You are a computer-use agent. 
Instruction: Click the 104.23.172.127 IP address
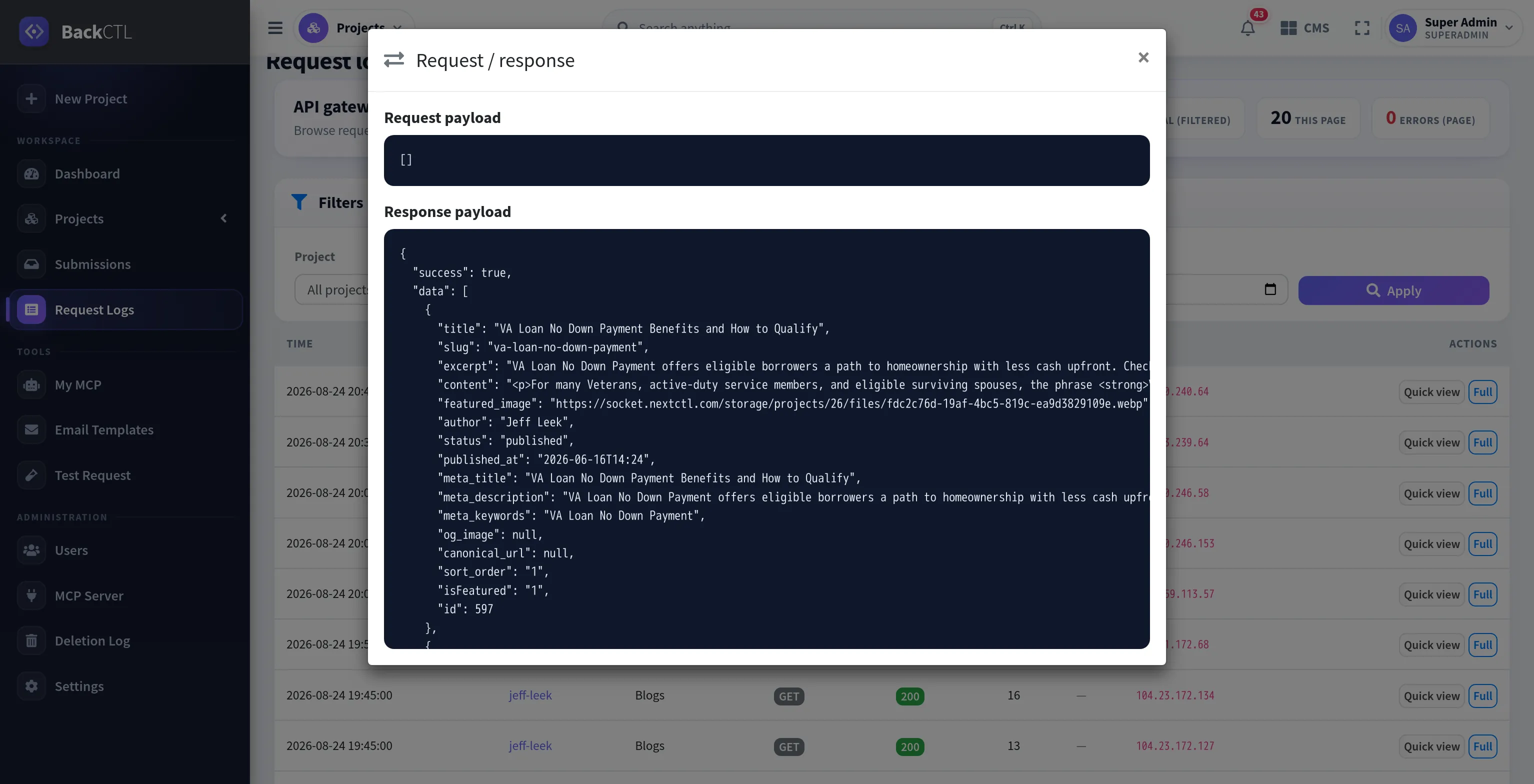pos(1175,746)
